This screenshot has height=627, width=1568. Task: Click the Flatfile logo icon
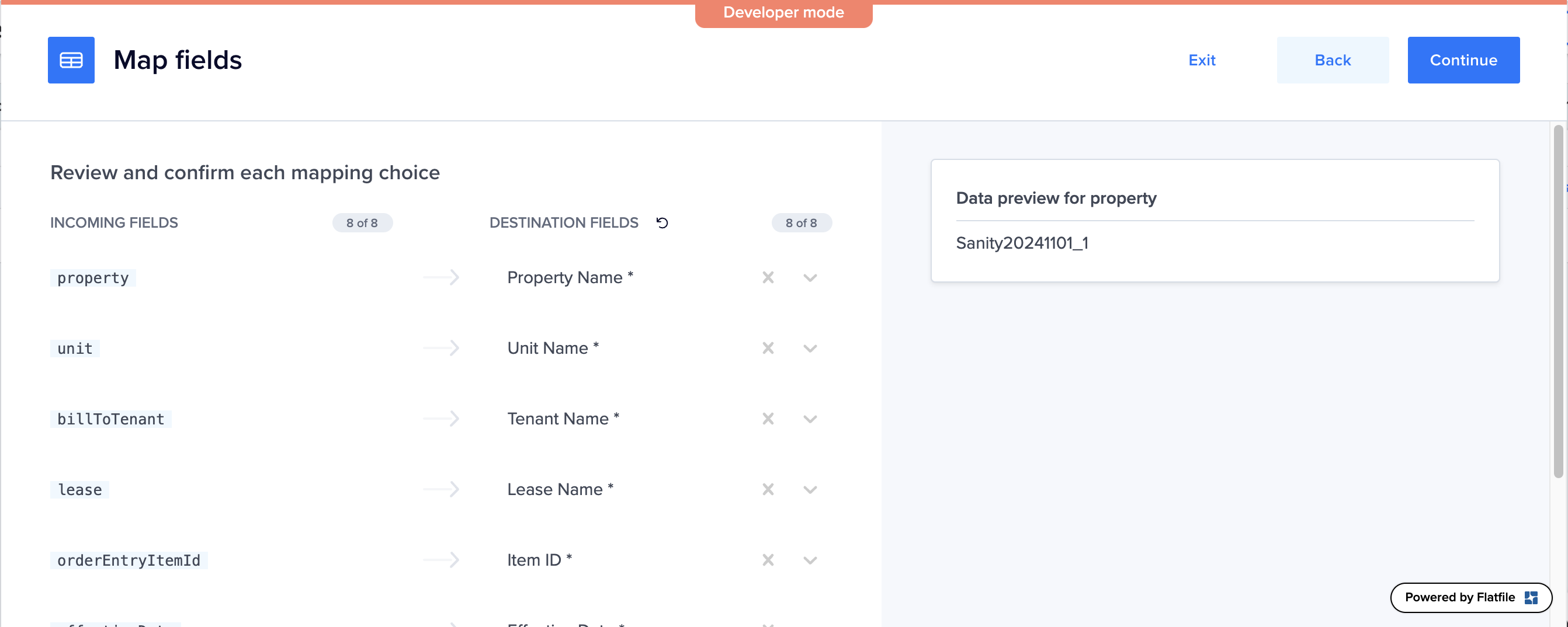[1531, 598]
